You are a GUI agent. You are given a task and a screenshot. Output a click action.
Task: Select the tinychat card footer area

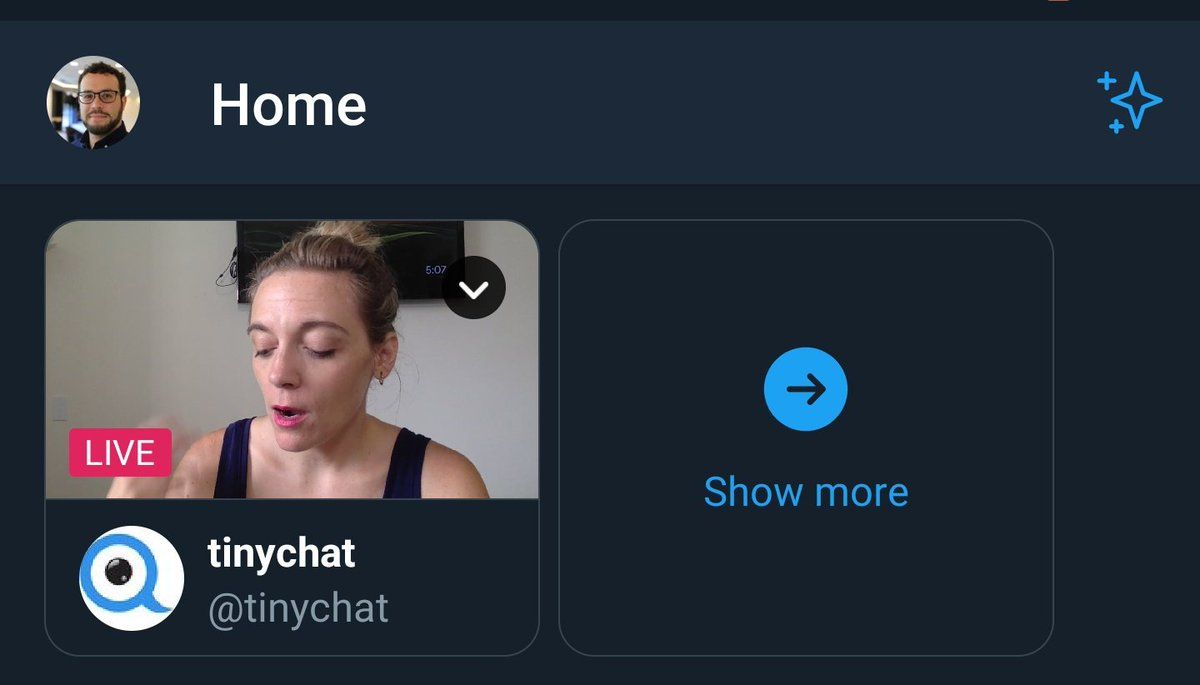(292, 577)
